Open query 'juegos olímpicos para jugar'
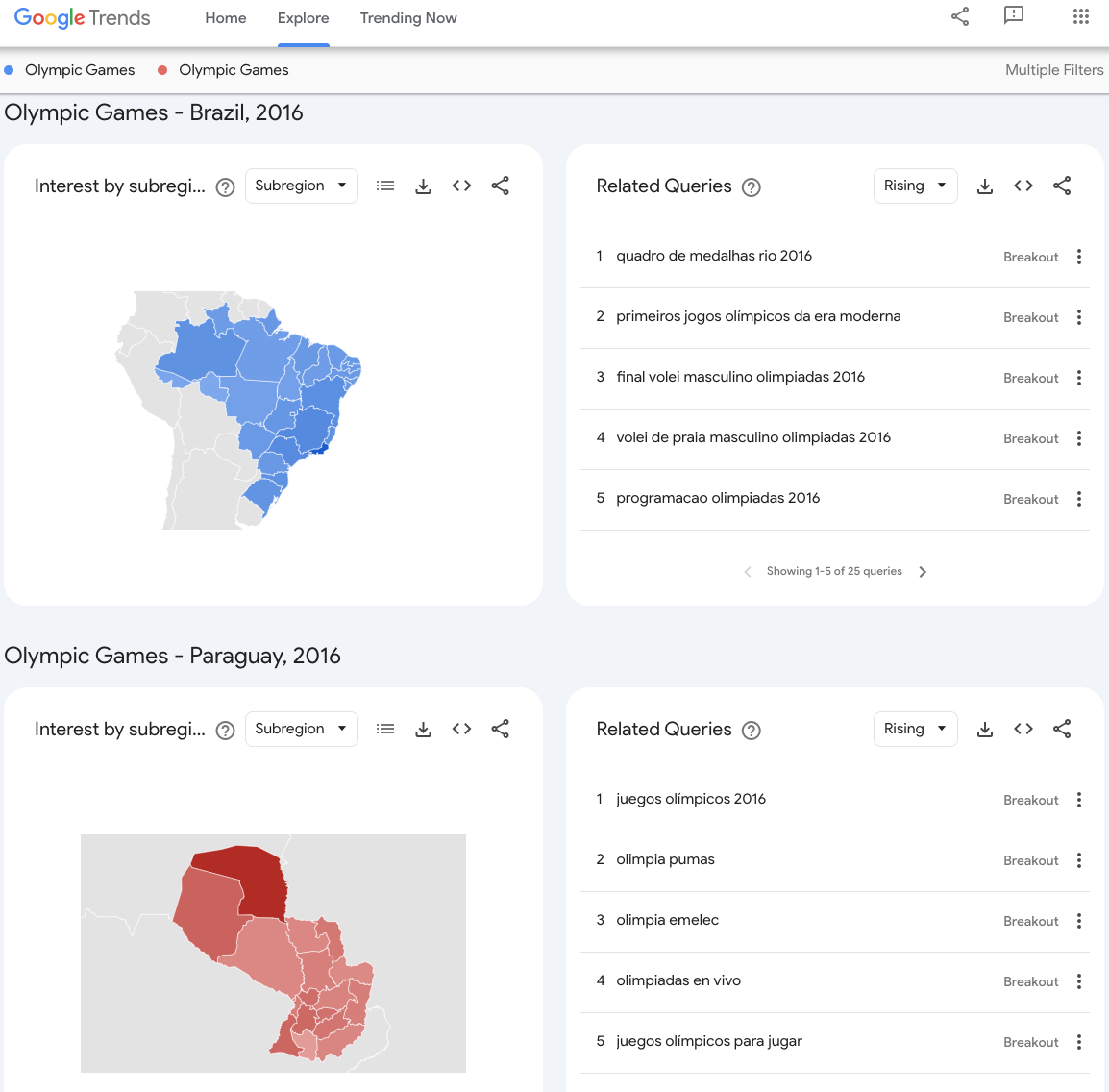 709,1042
